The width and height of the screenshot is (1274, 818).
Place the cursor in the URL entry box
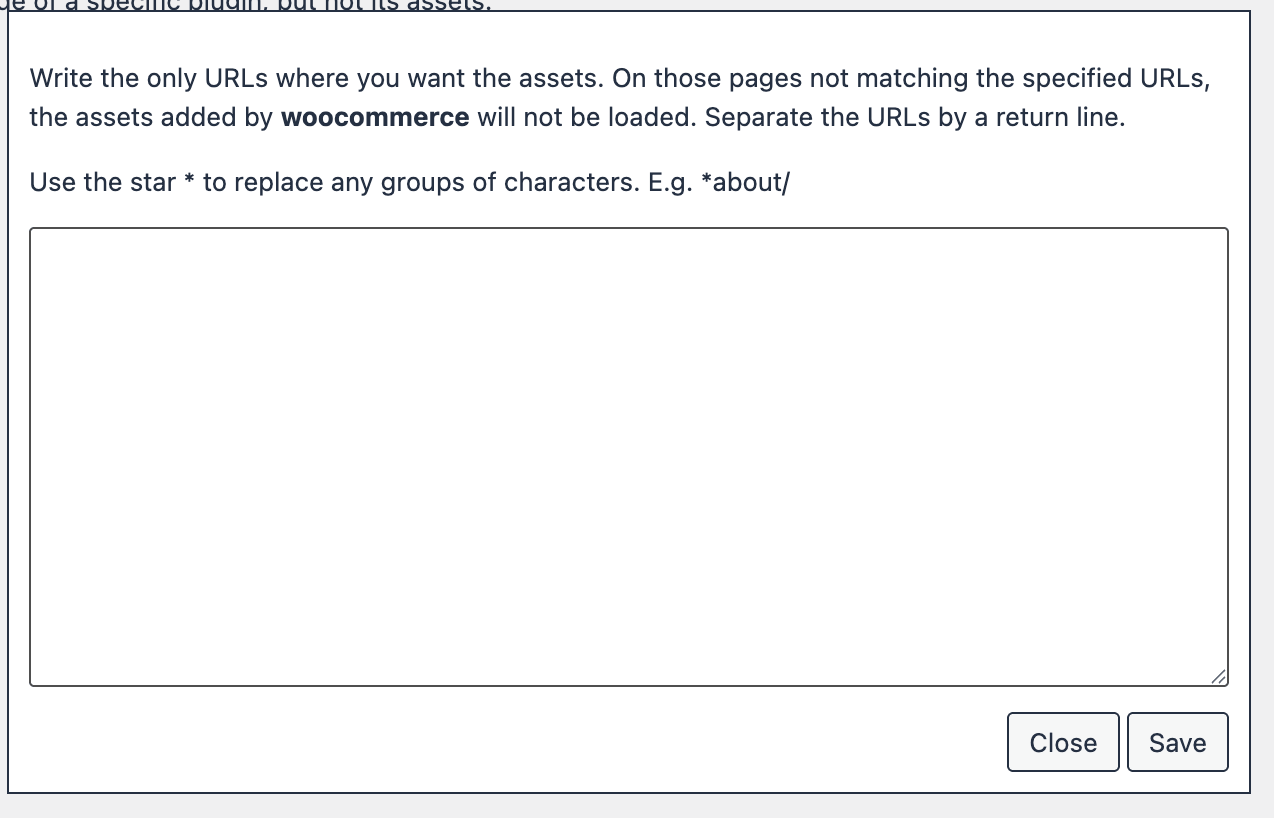click(x=628, y=455)
